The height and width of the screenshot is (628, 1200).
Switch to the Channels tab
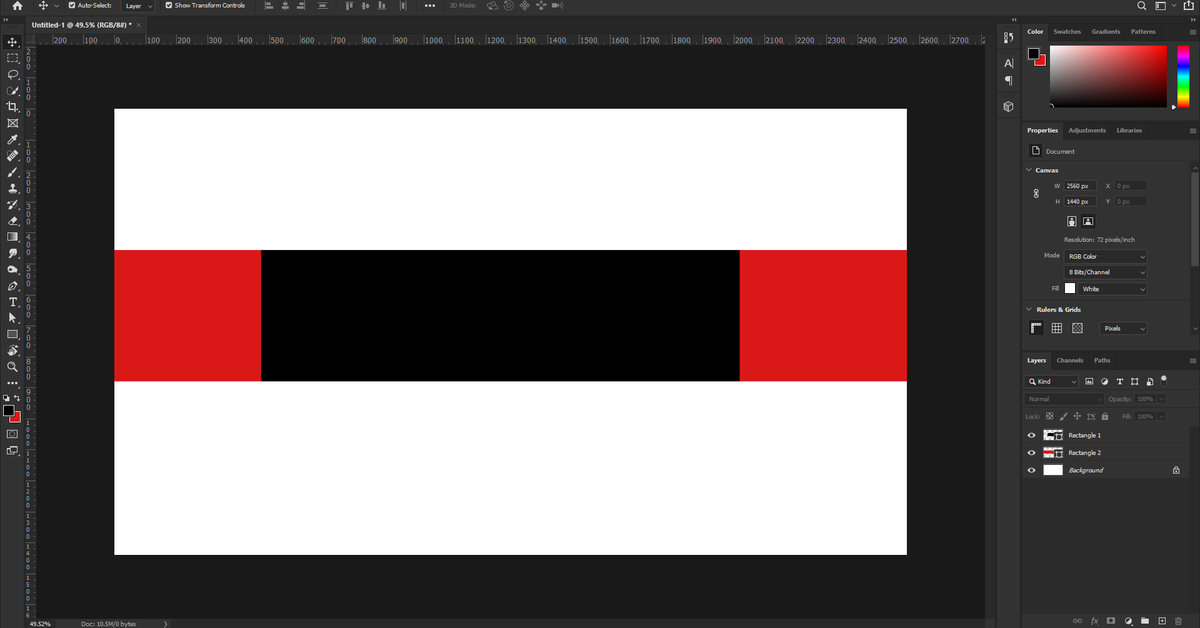click(x=1070, y=361)
